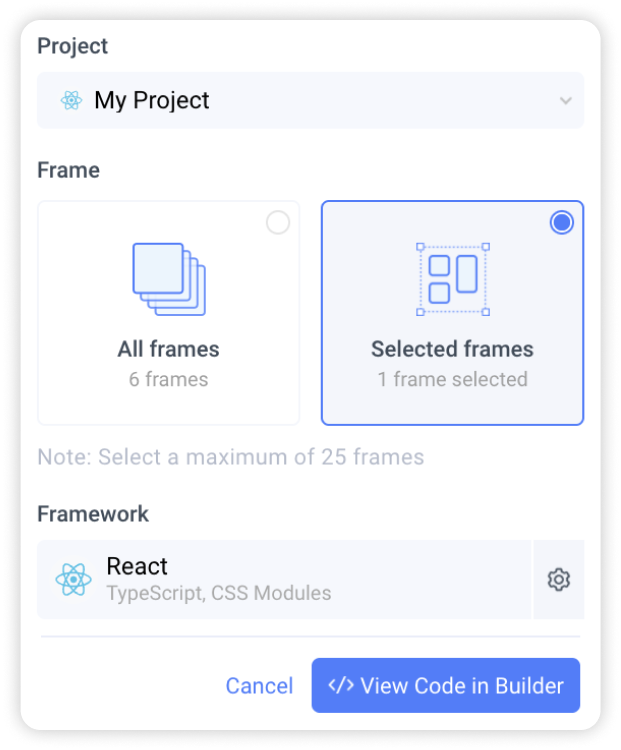The height and width of the screenshot is (750, 621).
Task: Click the dashed selection layout icon
Action: coord(453,279)
